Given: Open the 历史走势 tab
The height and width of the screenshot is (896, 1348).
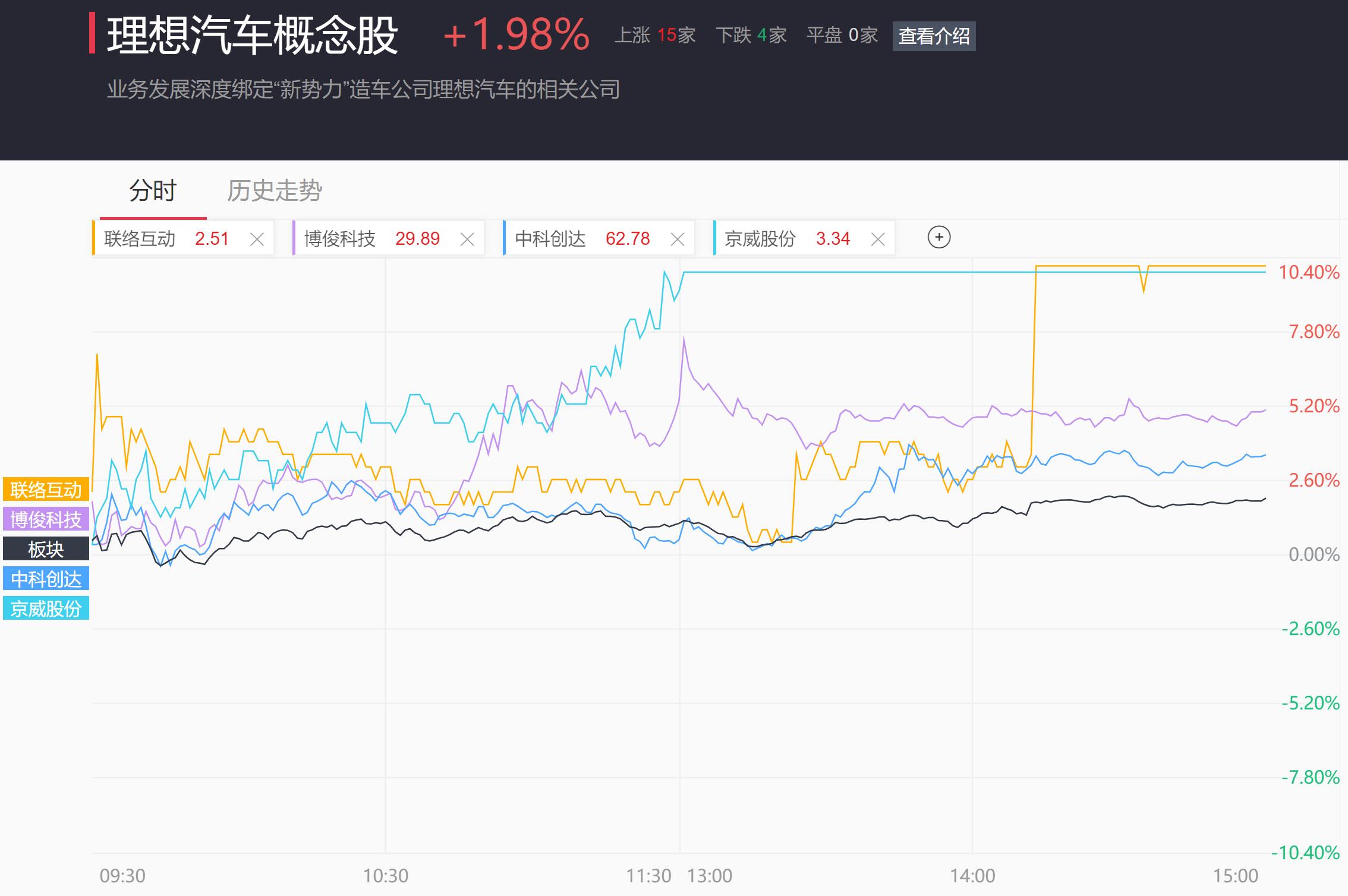Looking at the screenshot, I should pos(275,191).
